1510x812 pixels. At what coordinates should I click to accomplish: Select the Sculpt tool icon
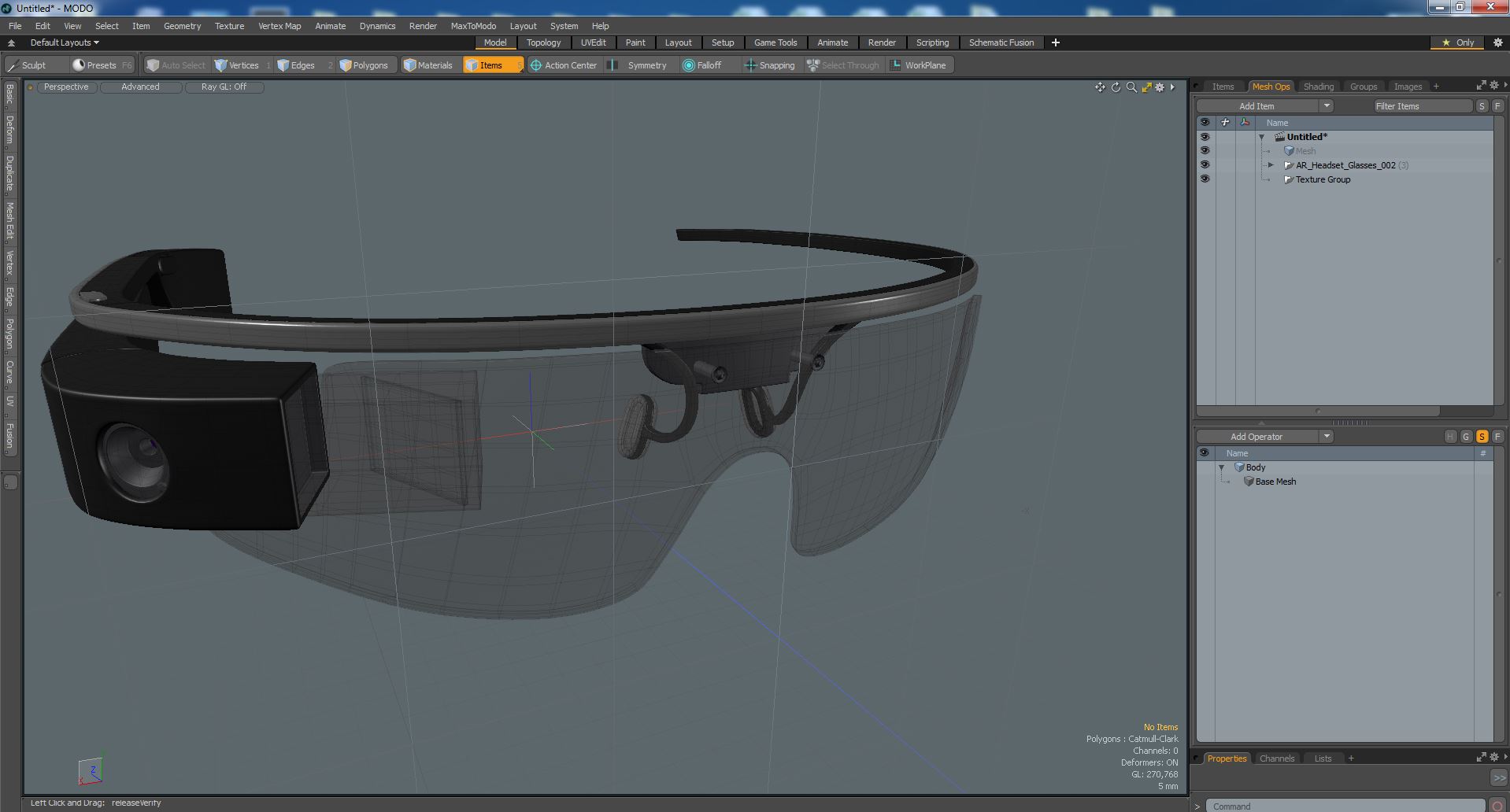tap(13, 65)
